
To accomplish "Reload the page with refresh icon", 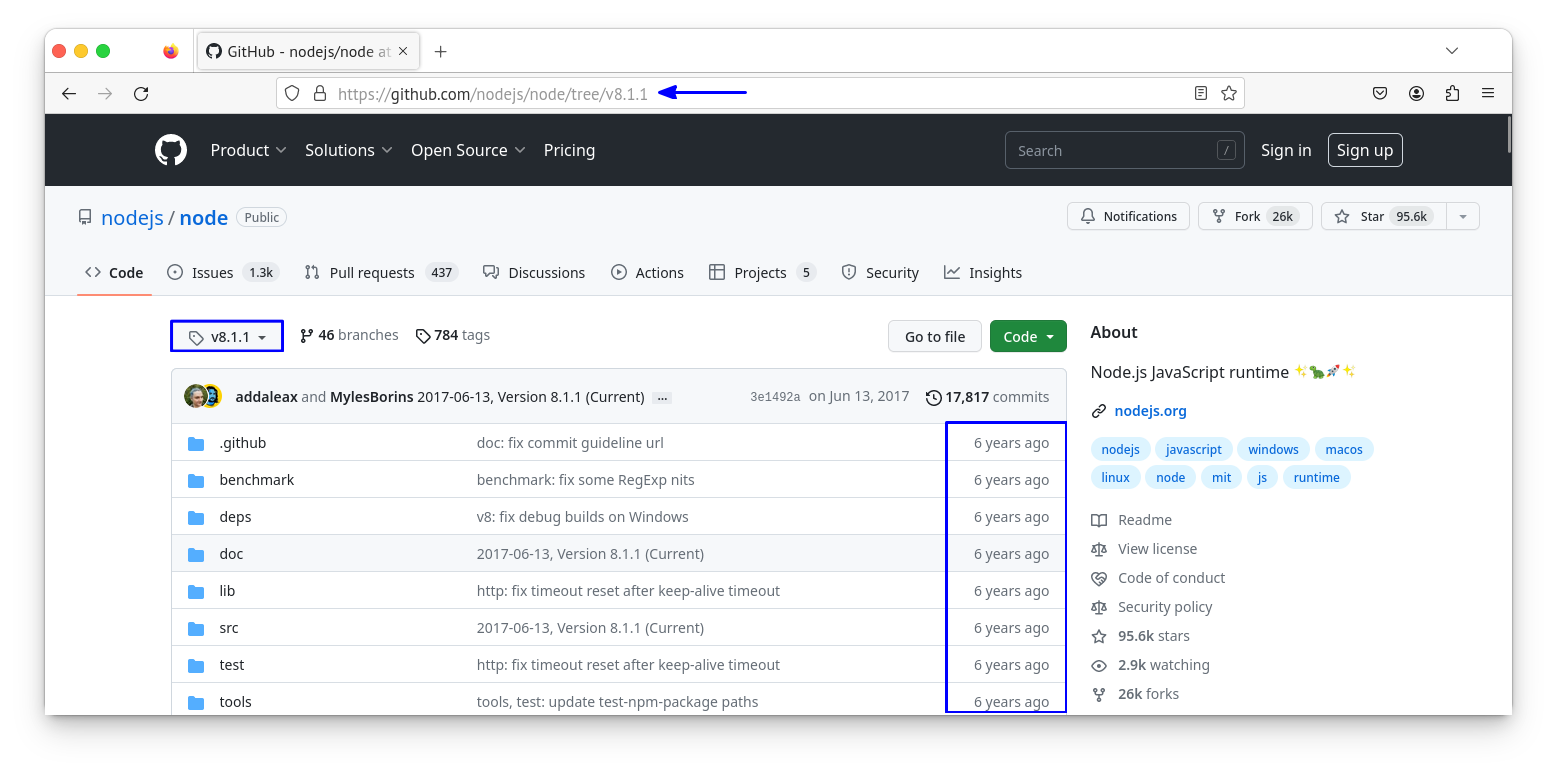I will [141, 93].
